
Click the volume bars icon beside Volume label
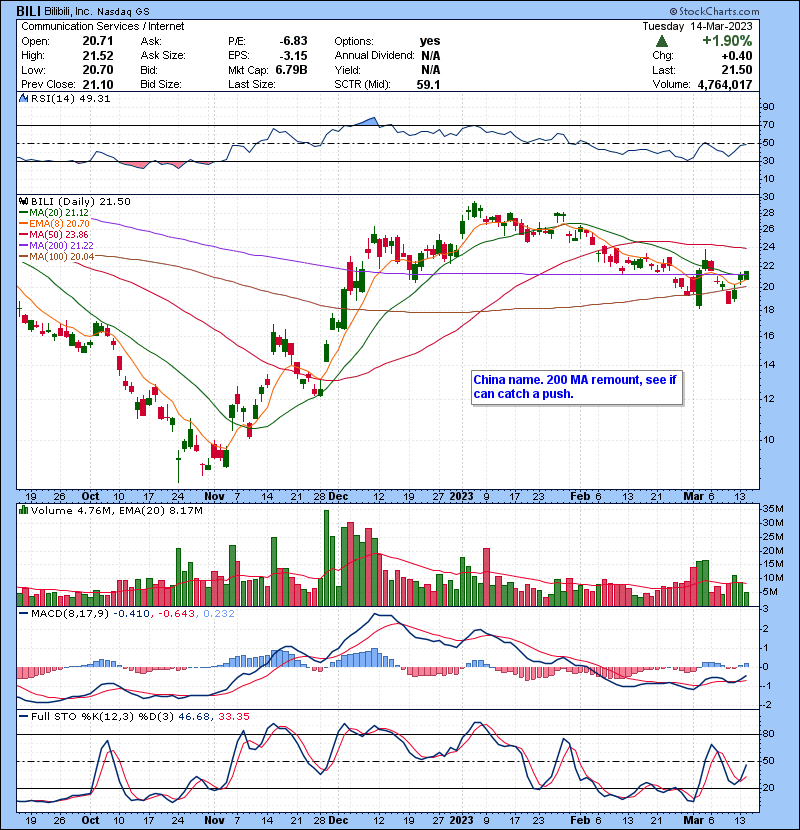click(23, 511)
